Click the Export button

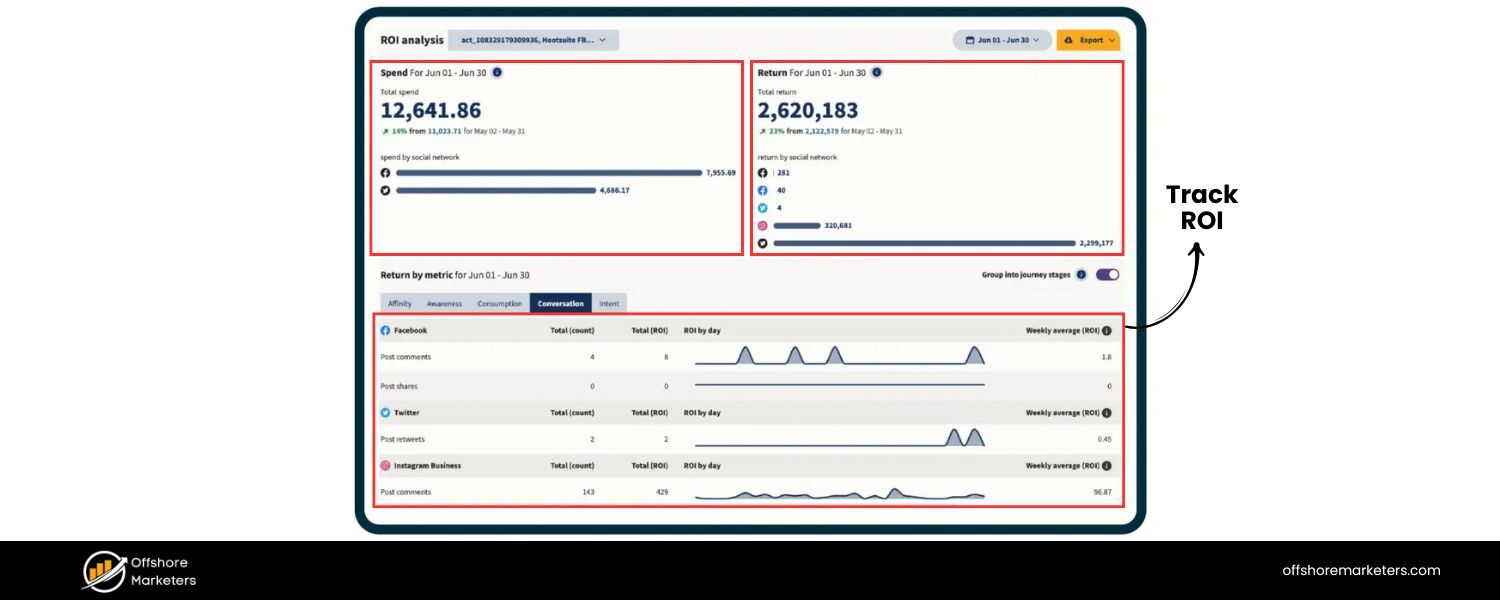point(1088,40)
